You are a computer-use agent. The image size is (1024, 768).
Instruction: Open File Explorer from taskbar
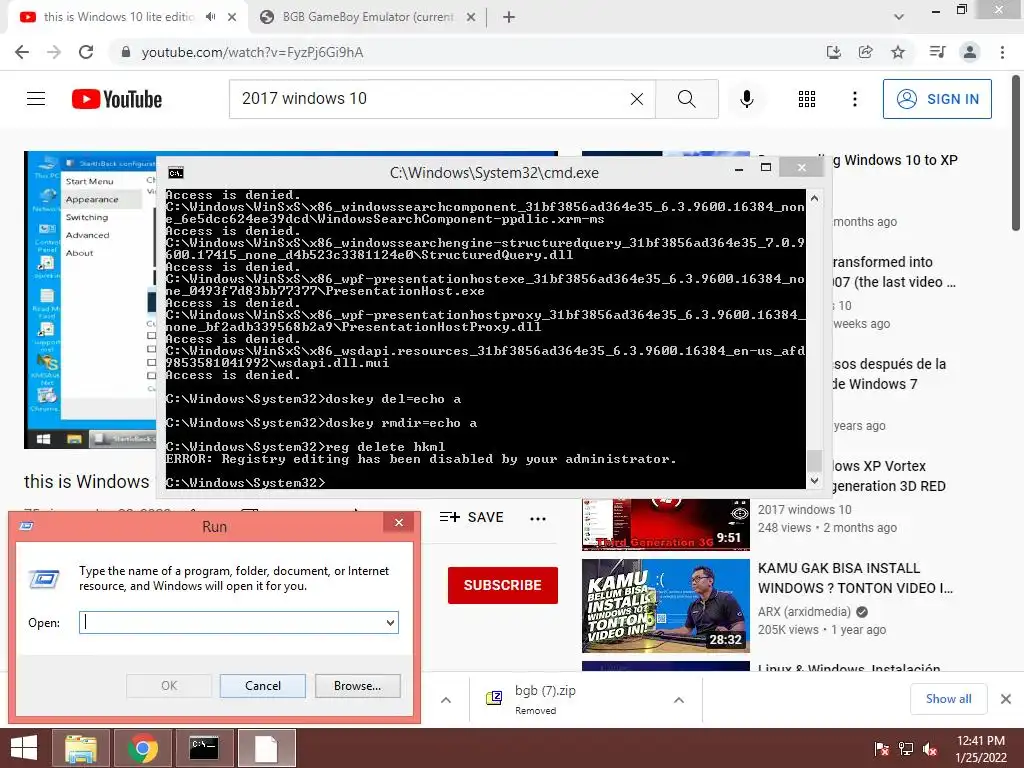(x=80, y=748)
